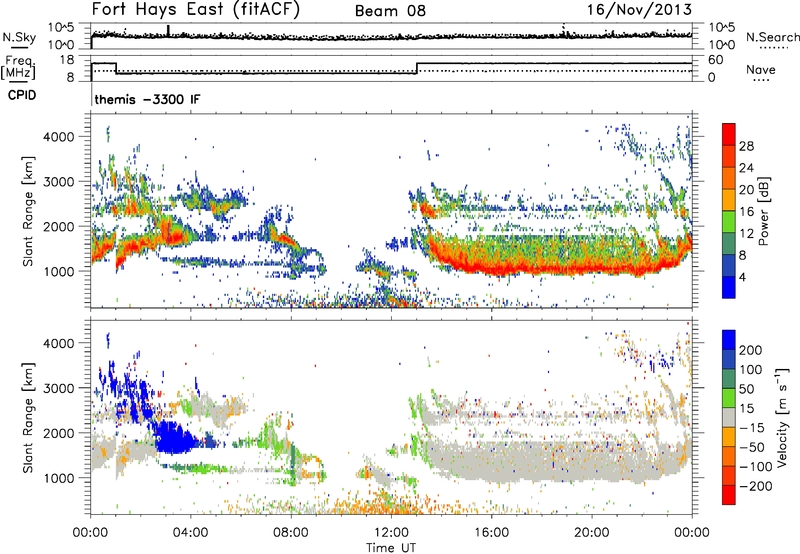Click the '28' tick on power colorbar

746,146
